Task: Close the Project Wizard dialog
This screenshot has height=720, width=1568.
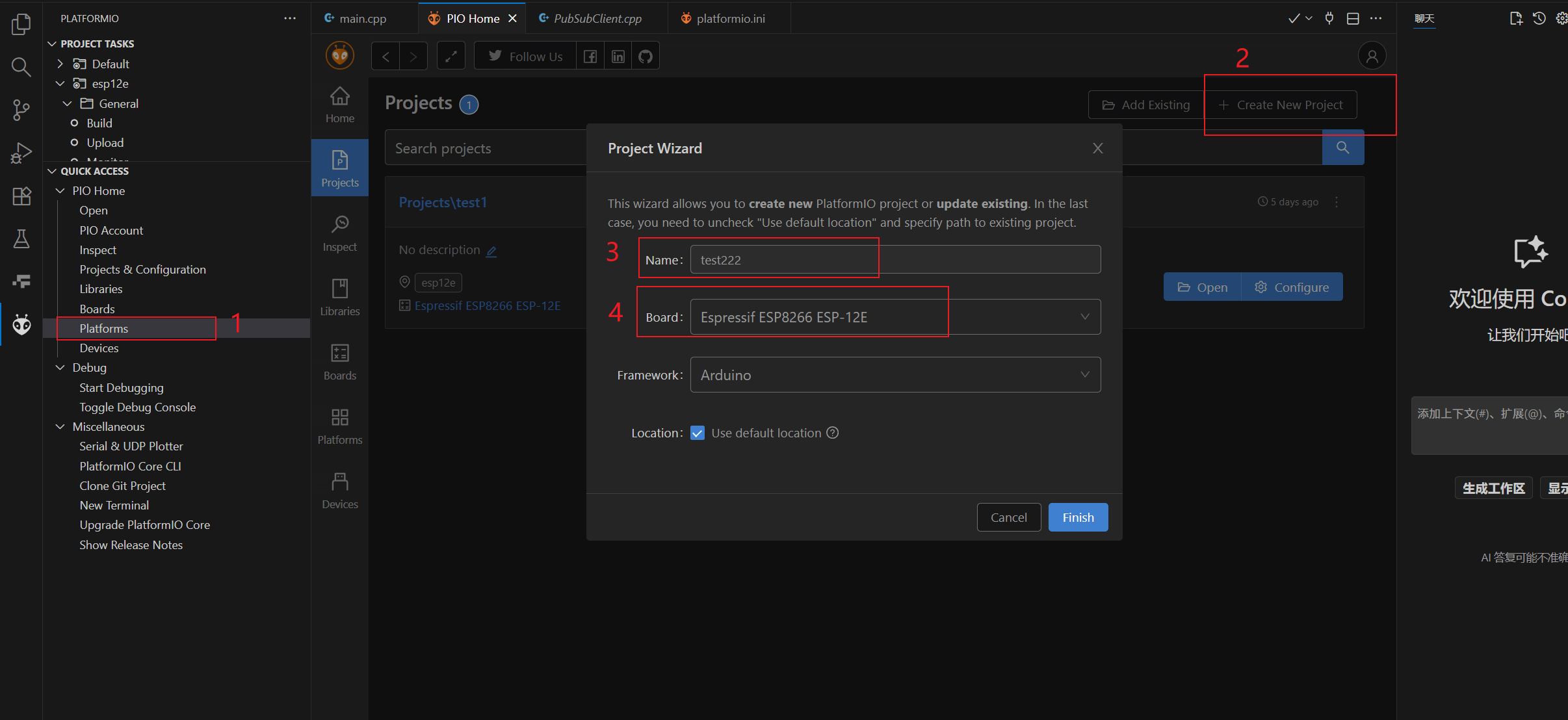Action: pyautogui.click(x=1097, y=148)
